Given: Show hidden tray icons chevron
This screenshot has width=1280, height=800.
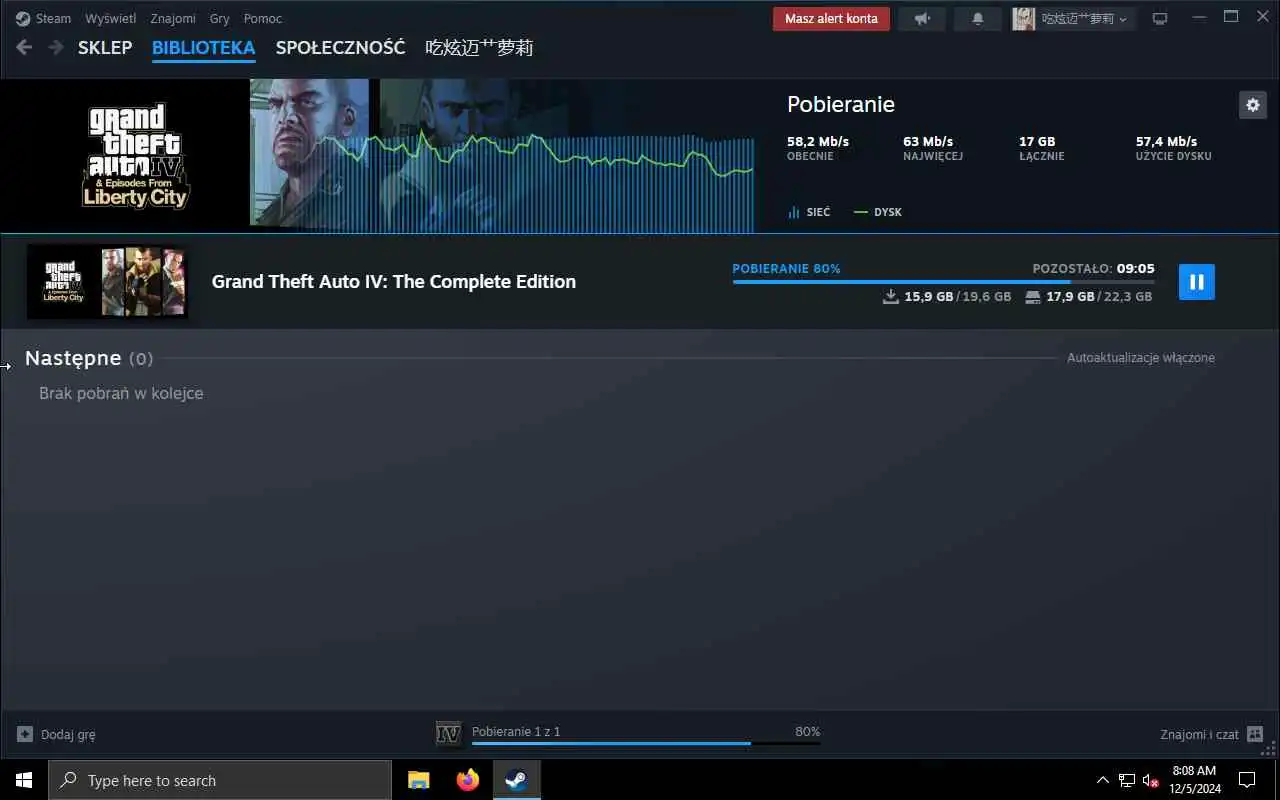Looking at the screenshot, I should tap(1103, 780).
